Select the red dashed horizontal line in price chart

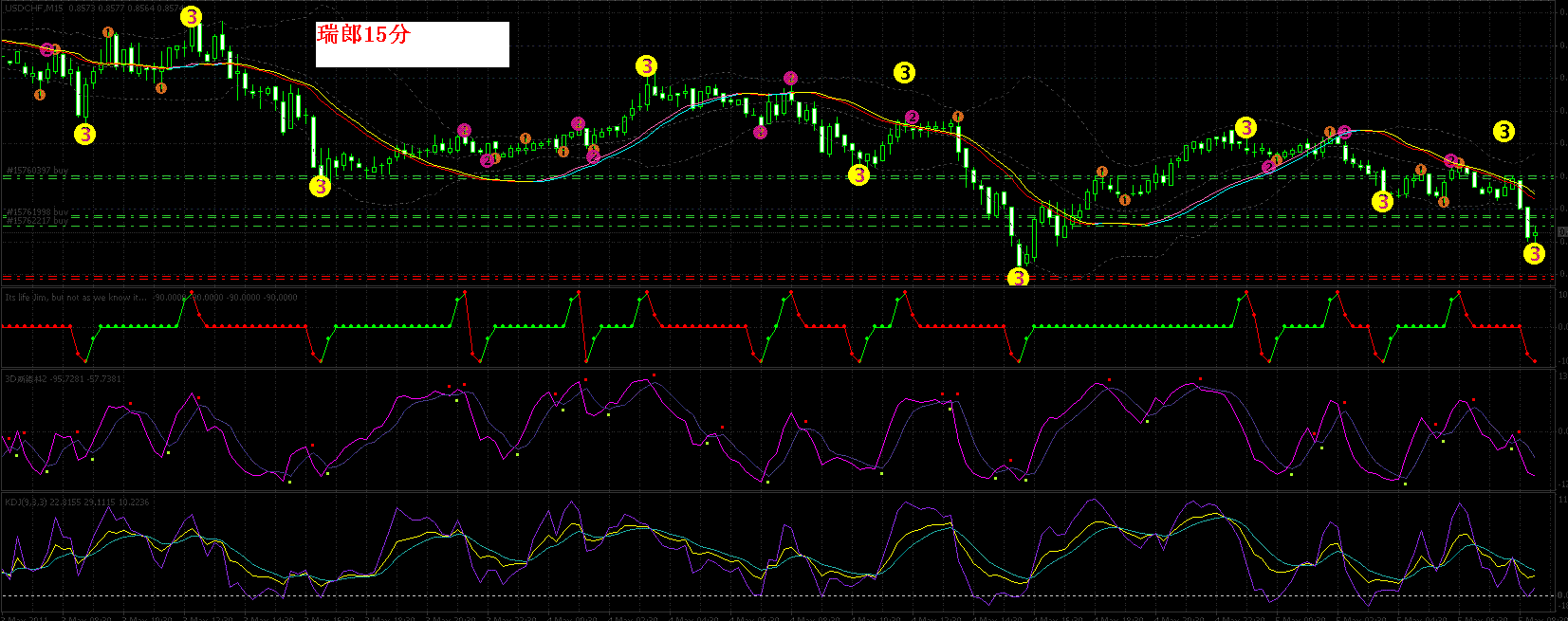click(778, 278)
